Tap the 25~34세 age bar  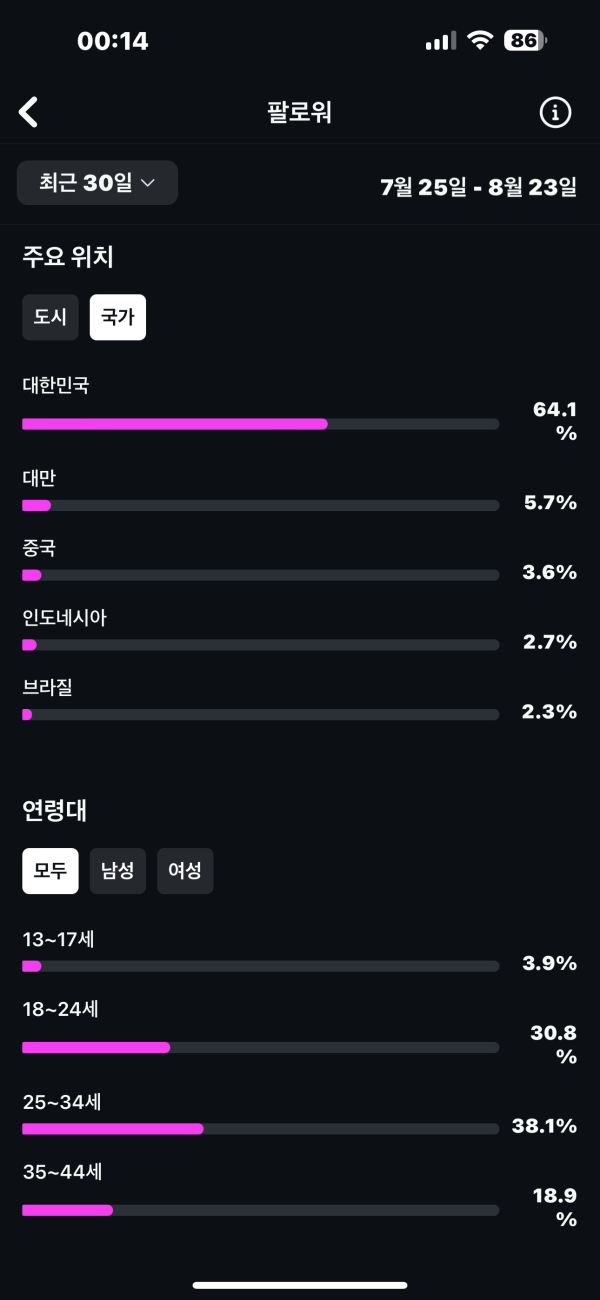(260, 1129)
